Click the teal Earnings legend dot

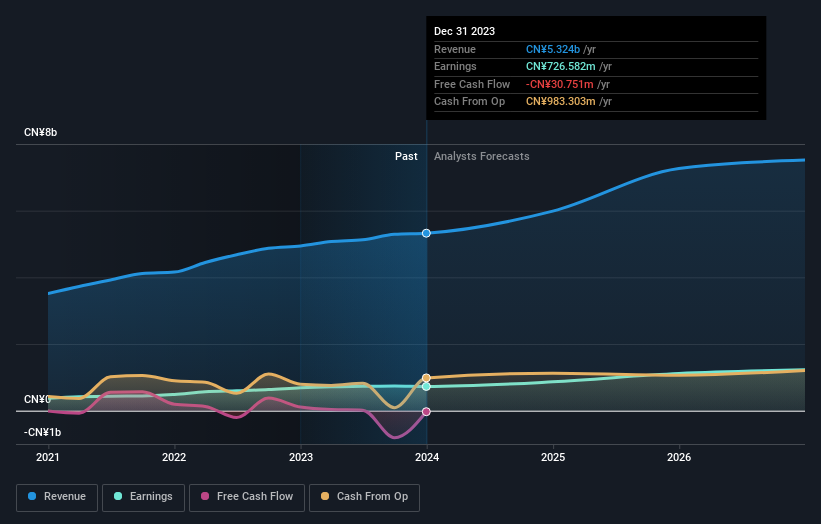click(x=118, y=496)
